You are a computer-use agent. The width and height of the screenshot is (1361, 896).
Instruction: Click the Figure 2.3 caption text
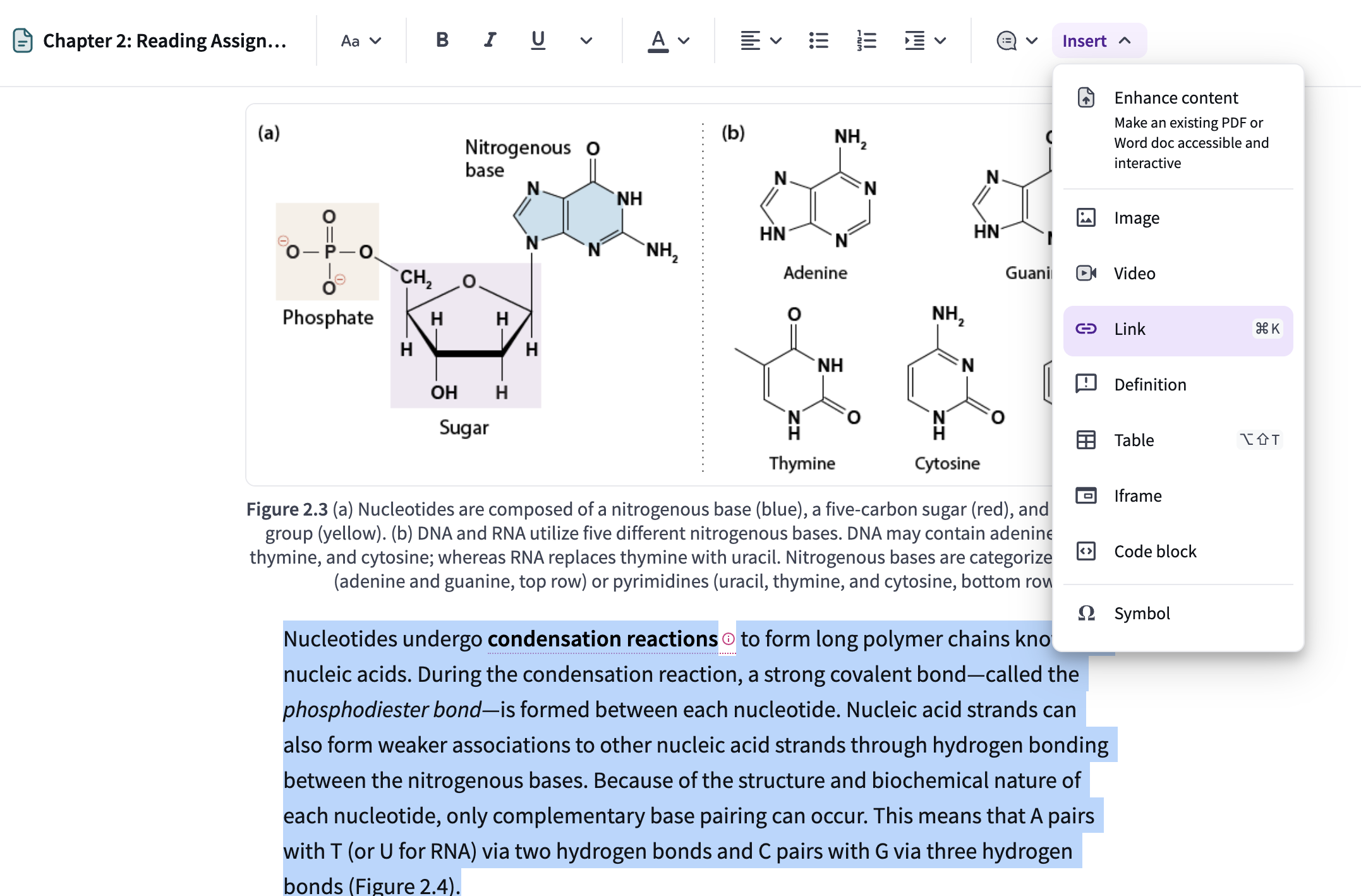click(650, 545)
